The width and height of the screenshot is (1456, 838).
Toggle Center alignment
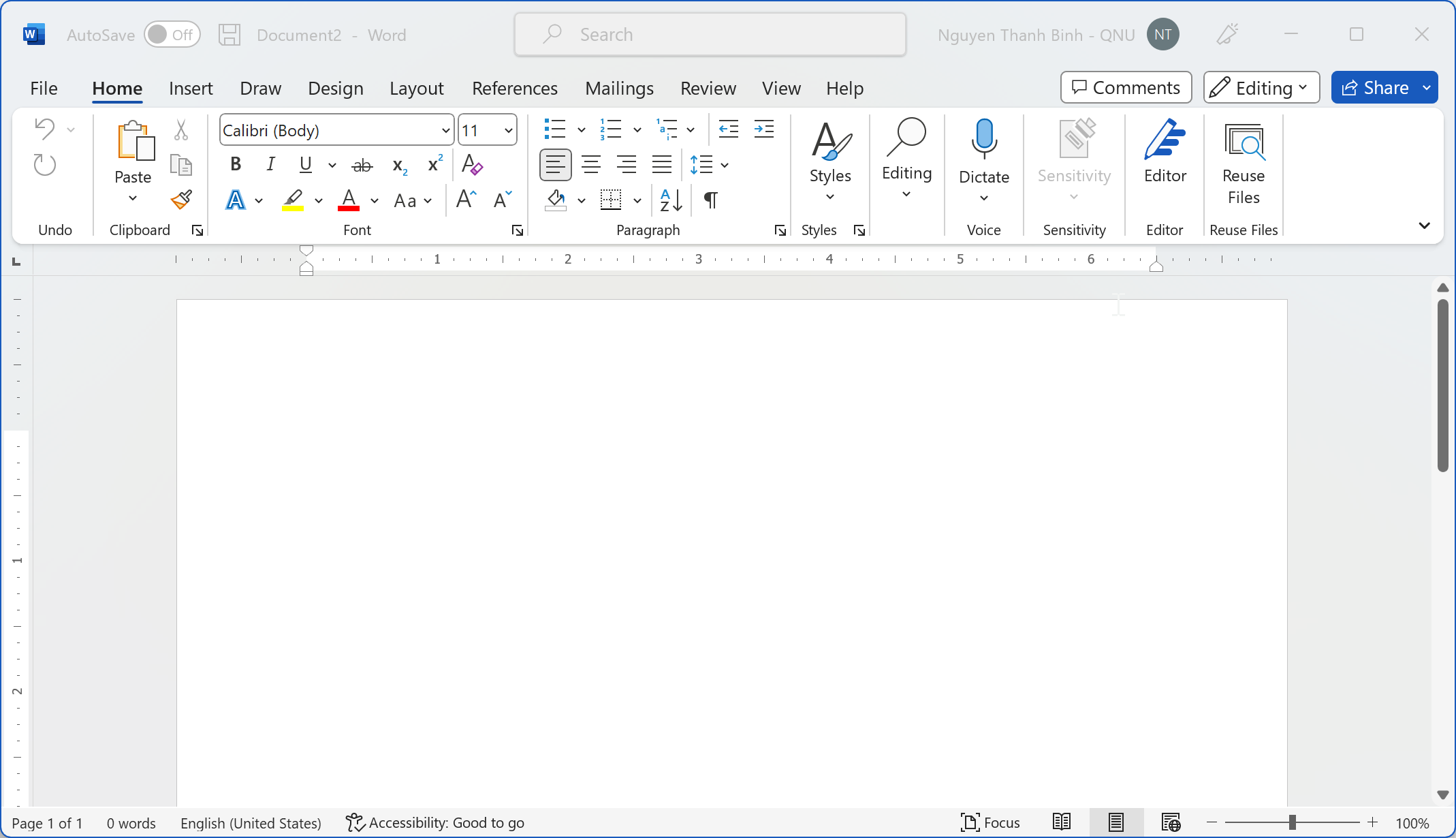591,164
